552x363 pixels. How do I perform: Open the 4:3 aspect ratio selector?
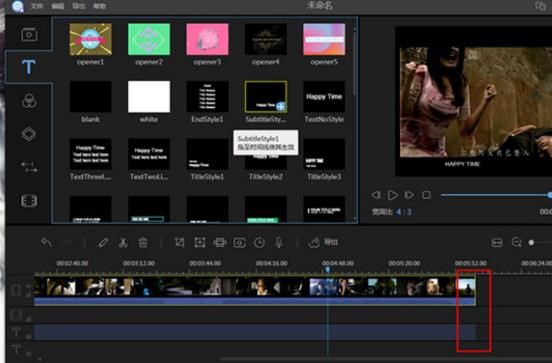click(403, 212)
